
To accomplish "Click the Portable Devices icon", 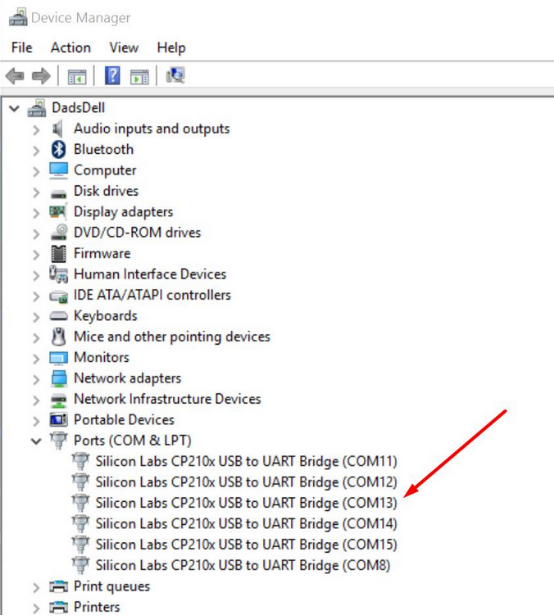I will pos(59,420).
